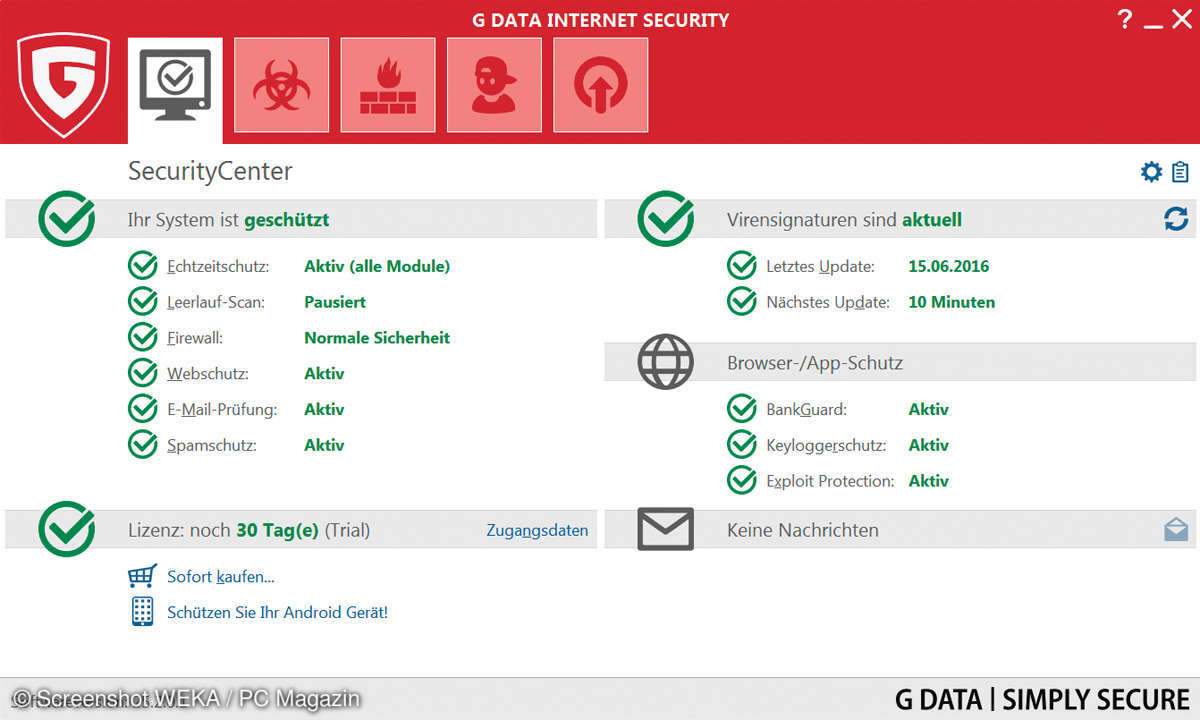This screenshot has width=1200, height=720.
Task: Open the Firewall brick wall tab
Action: [x=388, y=85]
